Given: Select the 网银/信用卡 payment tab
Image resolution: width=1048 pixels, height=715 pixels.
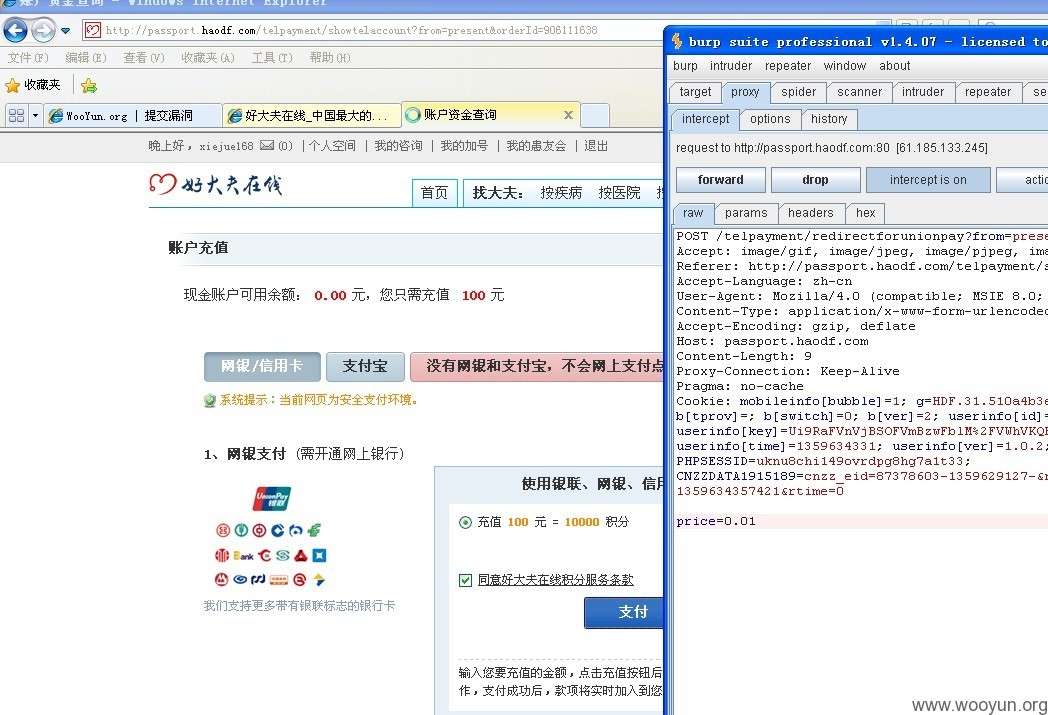Looking at the screenshot, I should click(x=262, y=366).
